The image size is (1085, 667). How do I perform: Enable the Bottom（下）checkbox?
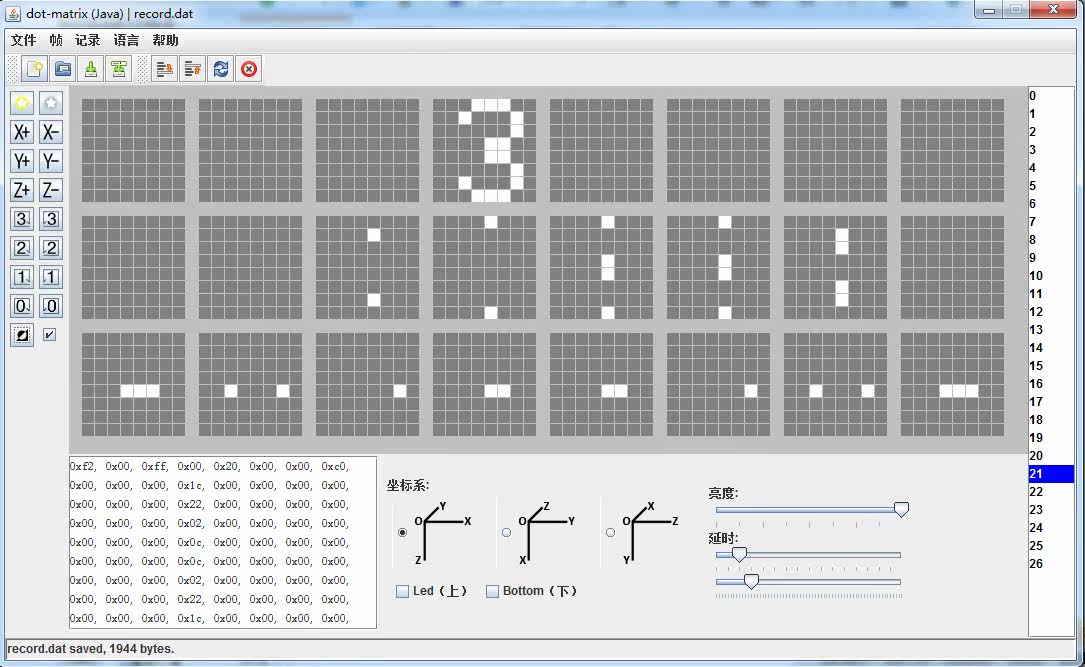pos(492,591)
